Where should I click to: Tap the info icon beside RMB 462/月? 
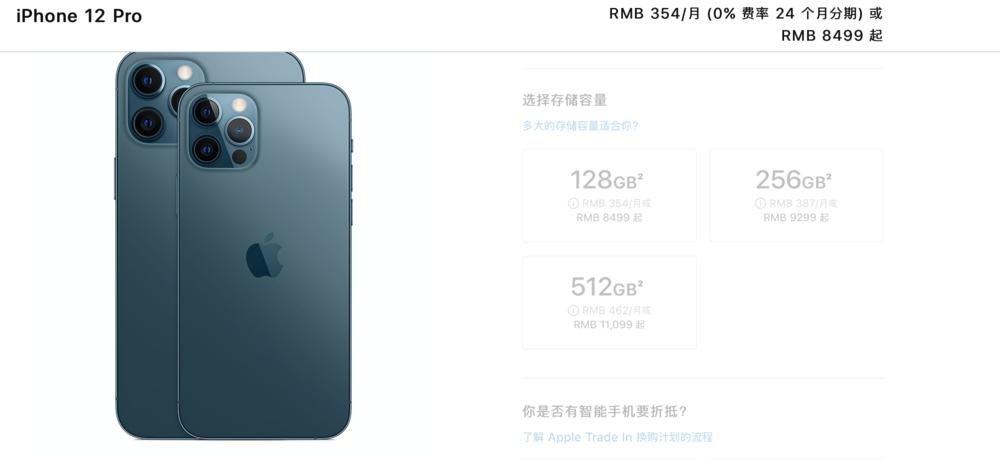click(573, 311)
